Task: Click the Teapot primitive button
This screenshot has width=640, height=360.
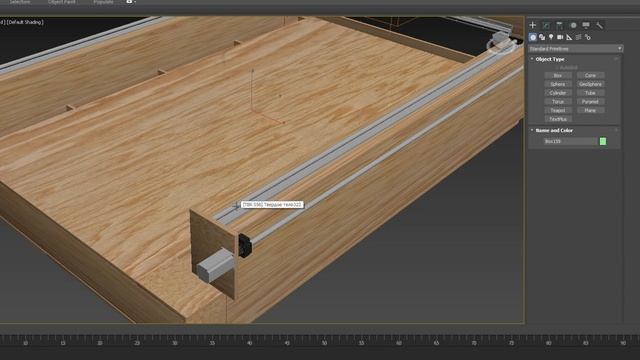Action: pyautogui.click(x=558, y=111)
